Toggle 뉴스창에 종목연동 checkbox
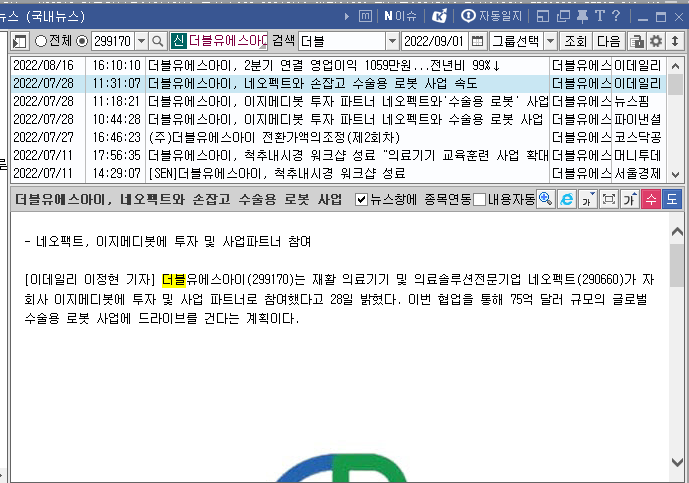 361,200
